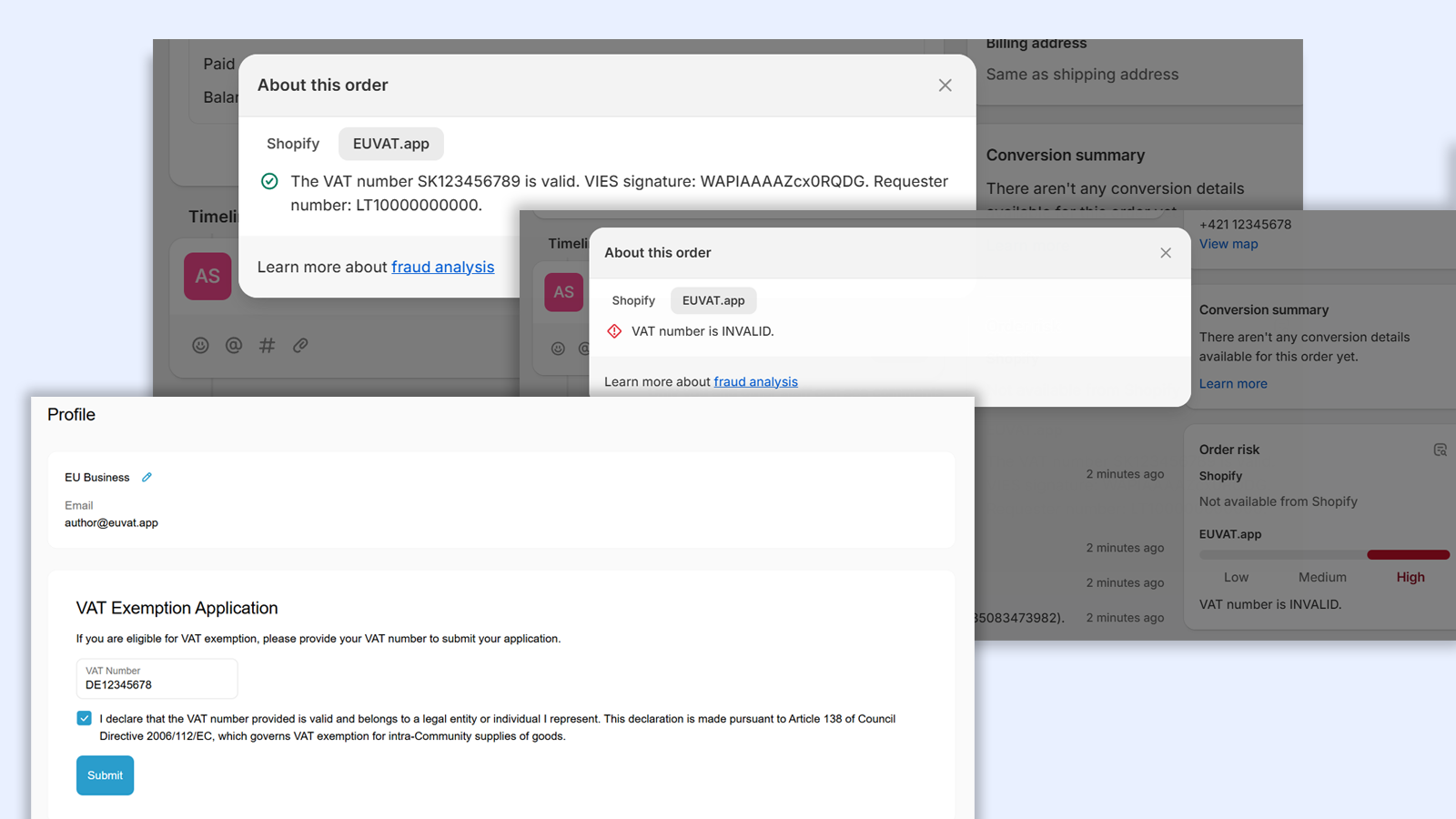The width and height of the screenshot is (1456, 819).
Task: Click the VAT Number input field
Action: point(157,679)
